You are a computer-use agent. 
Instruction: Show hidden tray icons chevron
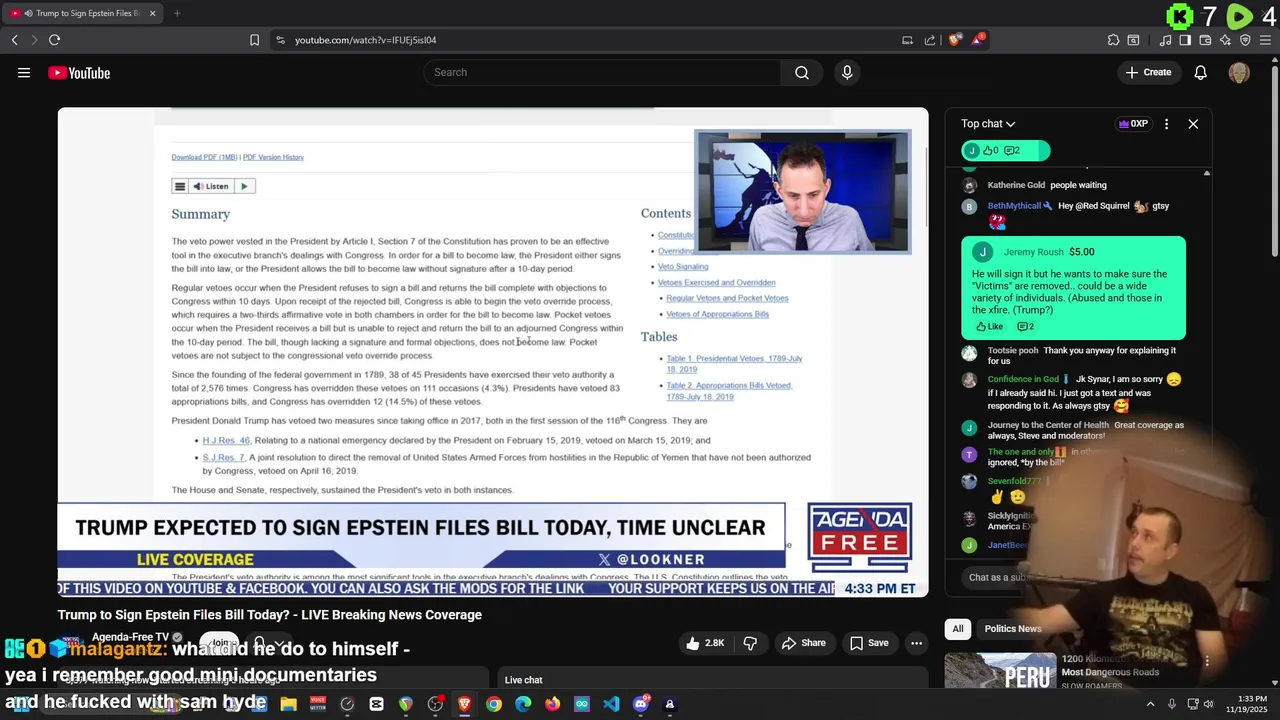point(1150,704)
